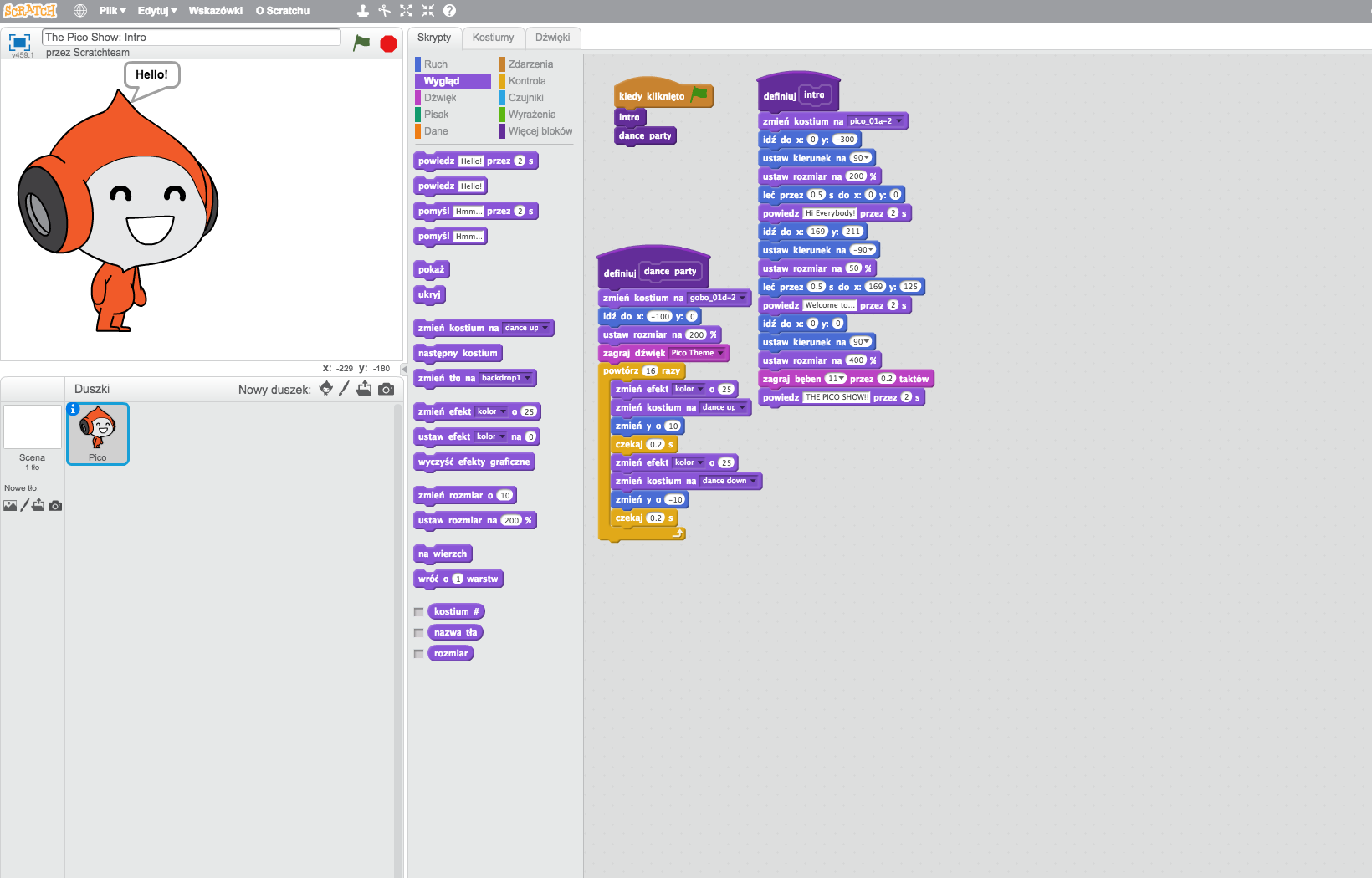Click the następny kostium block
The height and width of the screenshot is (878, 1372).
click(x=458, y=353)
